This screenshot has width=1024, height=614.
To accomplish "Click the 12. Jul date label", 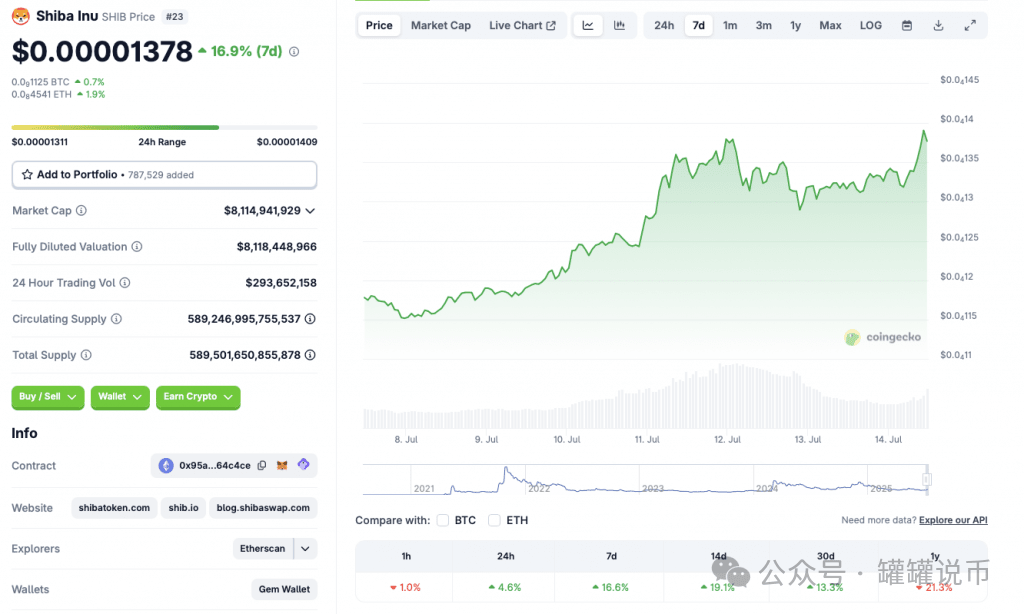I will click(x=727, y=440).
